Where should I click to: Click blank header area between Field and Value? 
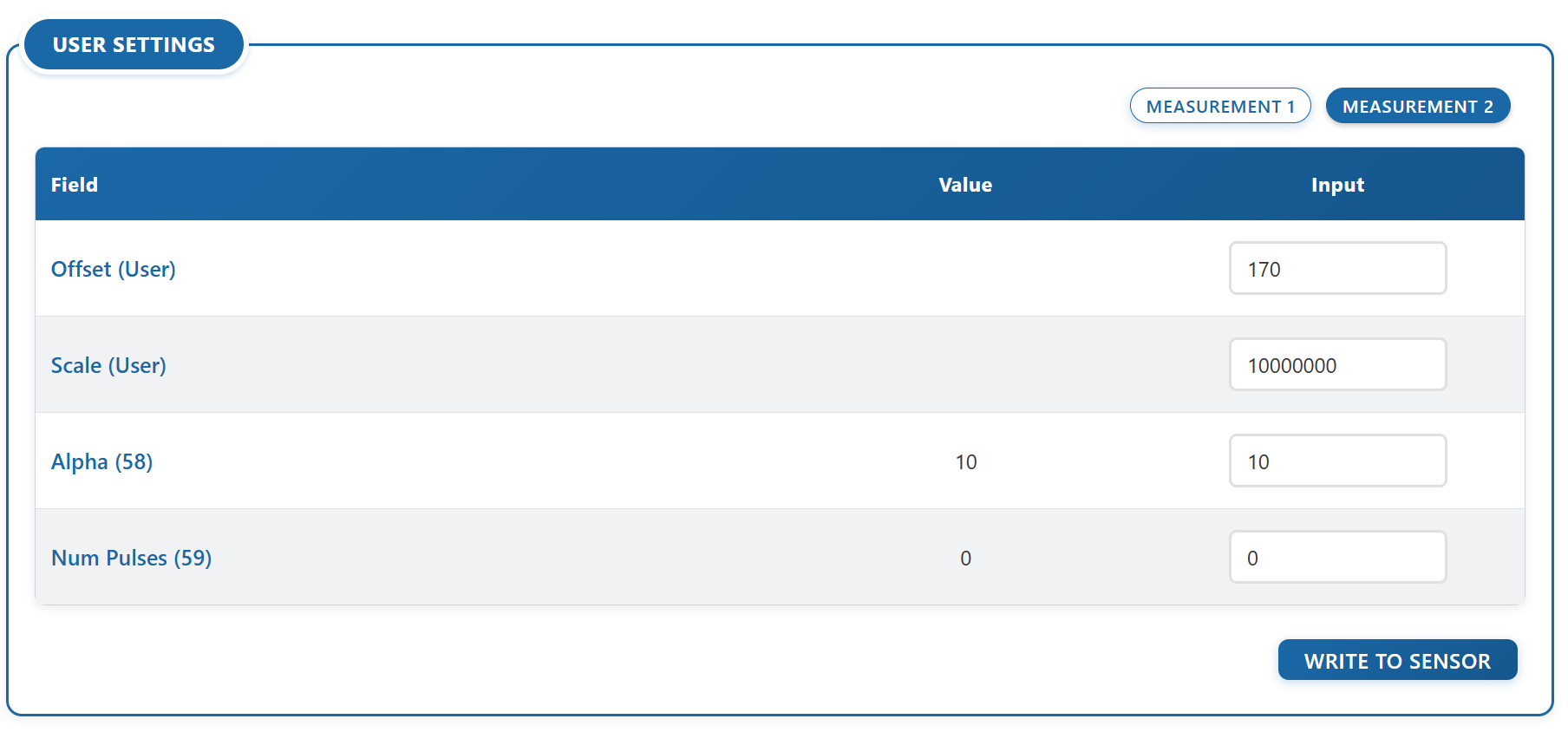click(520, 185)
